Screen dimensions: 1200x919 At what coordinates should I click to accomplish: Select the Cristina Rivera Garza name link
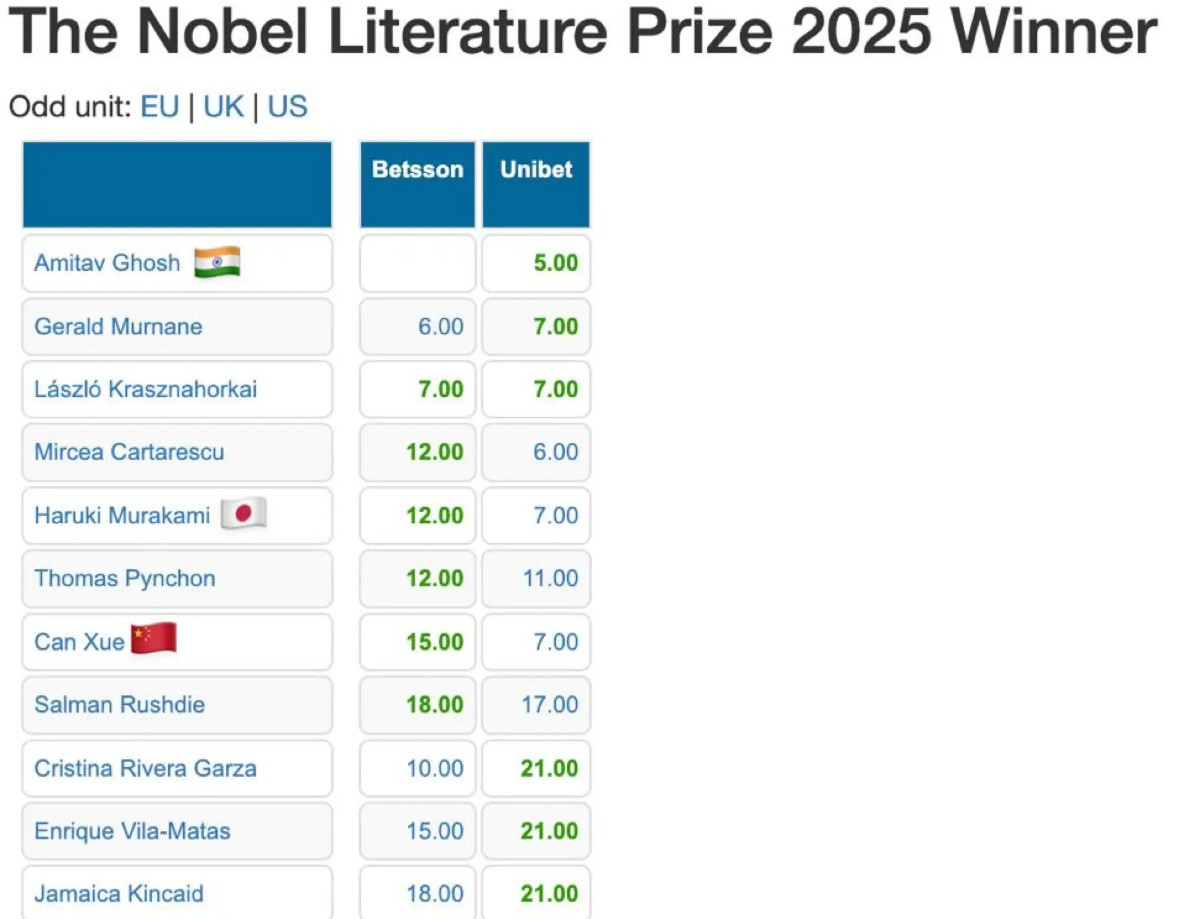coord(145,768)
